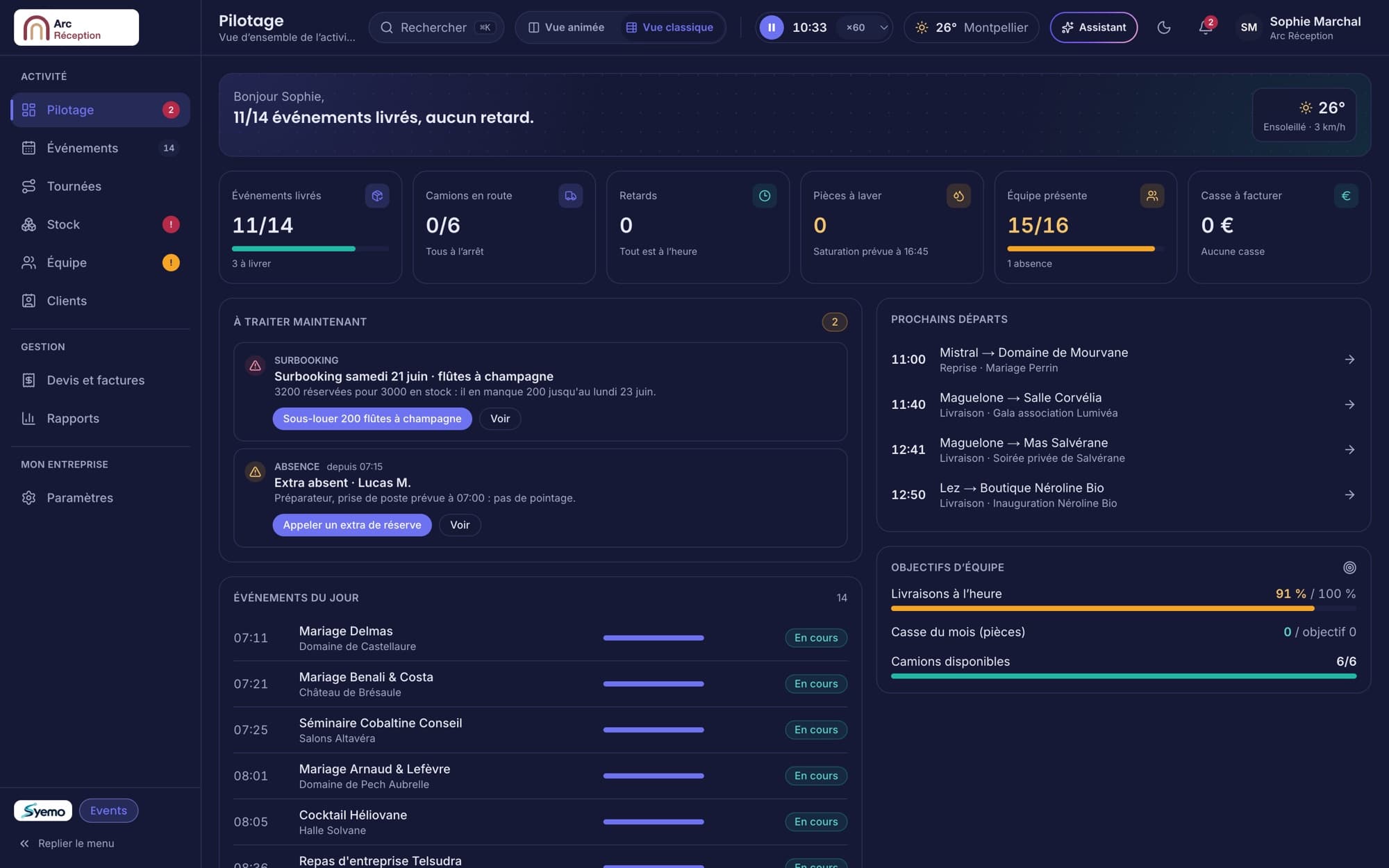
Task: Click the Équipe présente people icon
Action: [x=1152, y=196]
